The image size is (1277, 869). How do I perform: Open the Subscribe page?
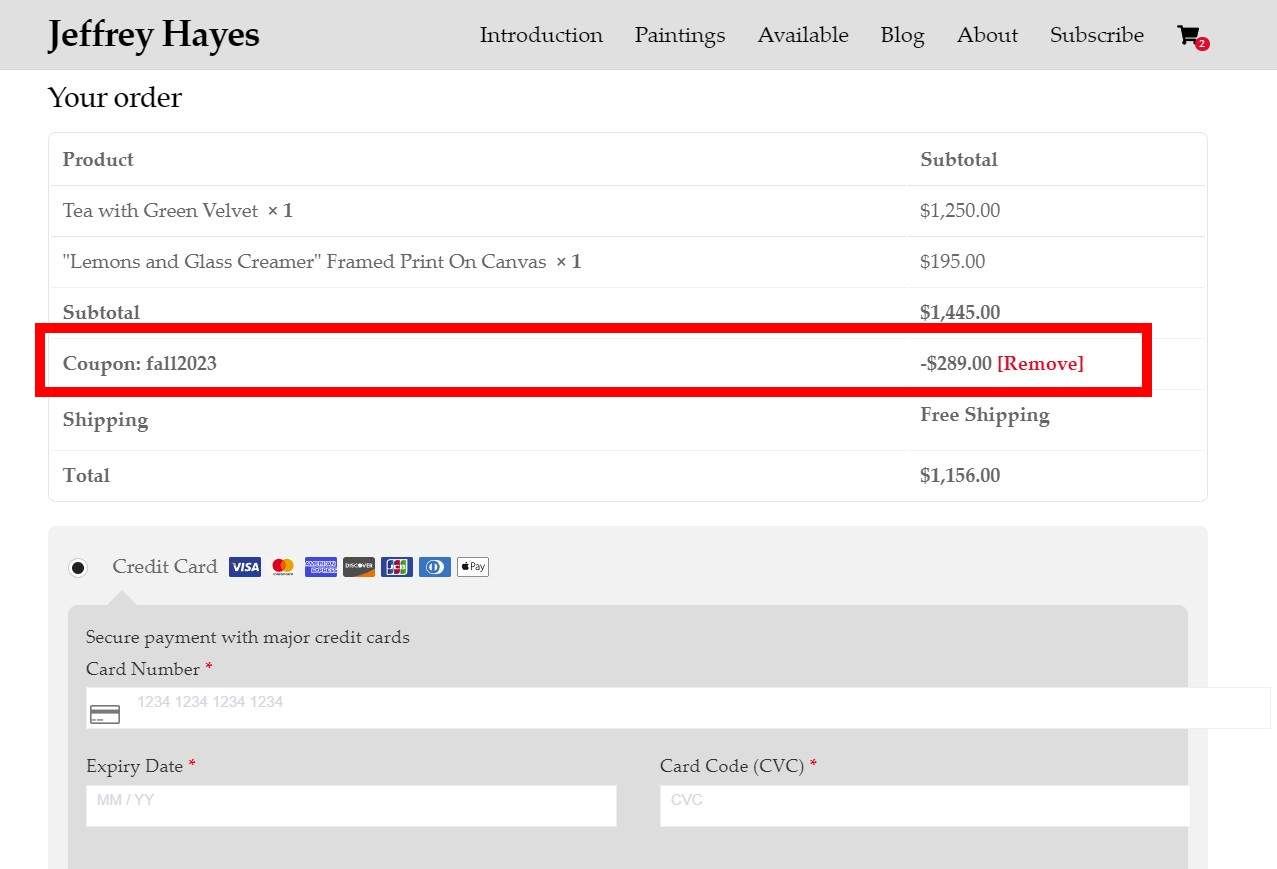click(x=1096, y=35)
